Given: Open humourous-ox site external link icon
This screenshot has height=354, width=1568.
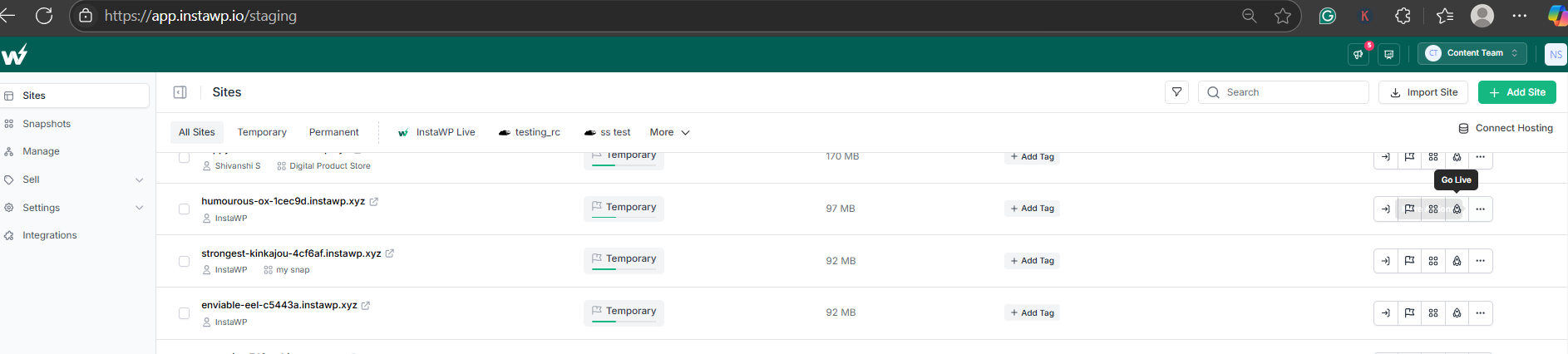Looking at the screenshot, I should 374,201.
